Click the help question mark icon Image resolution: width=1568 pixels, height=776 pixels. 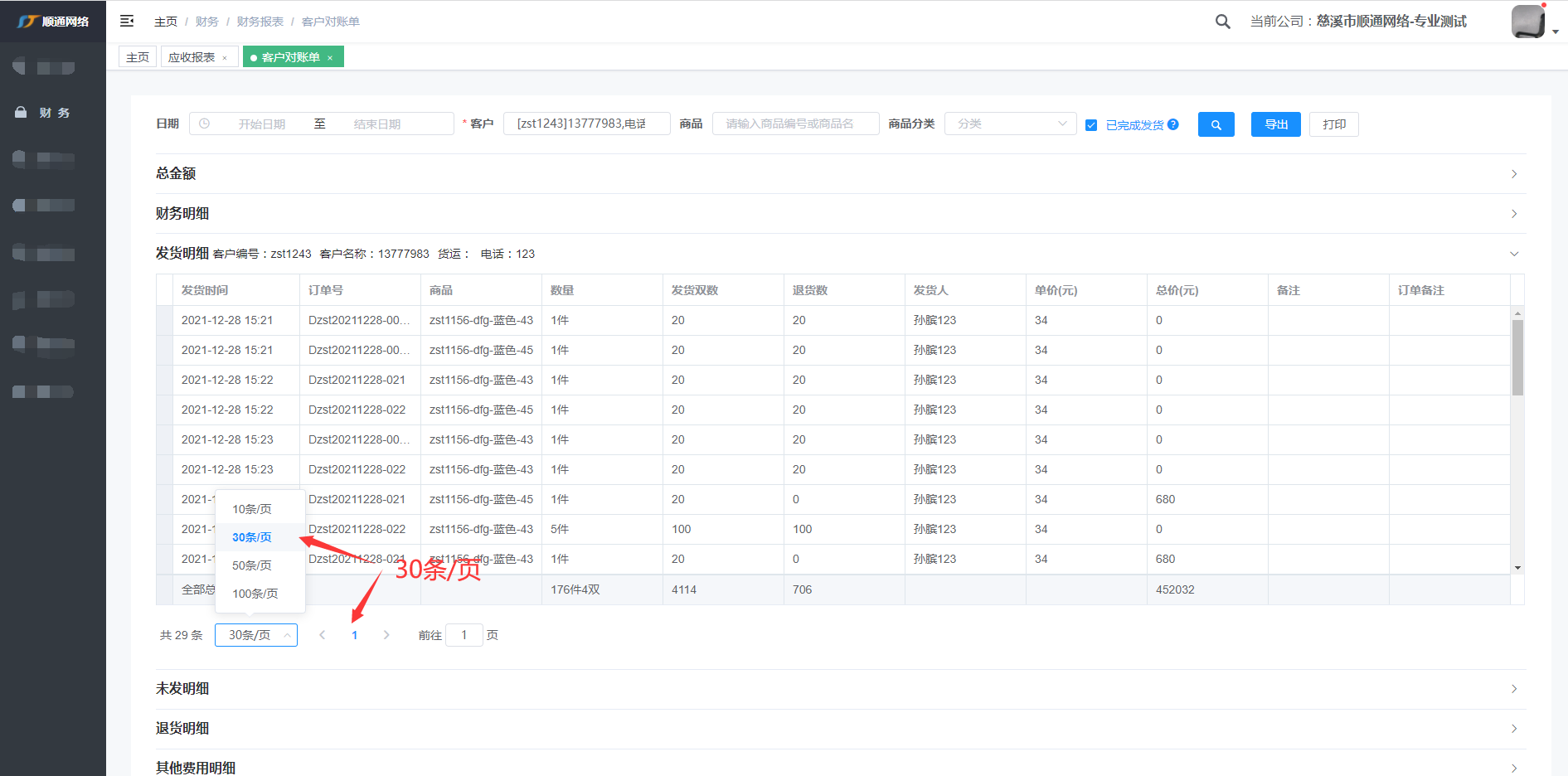point(1173,124)
